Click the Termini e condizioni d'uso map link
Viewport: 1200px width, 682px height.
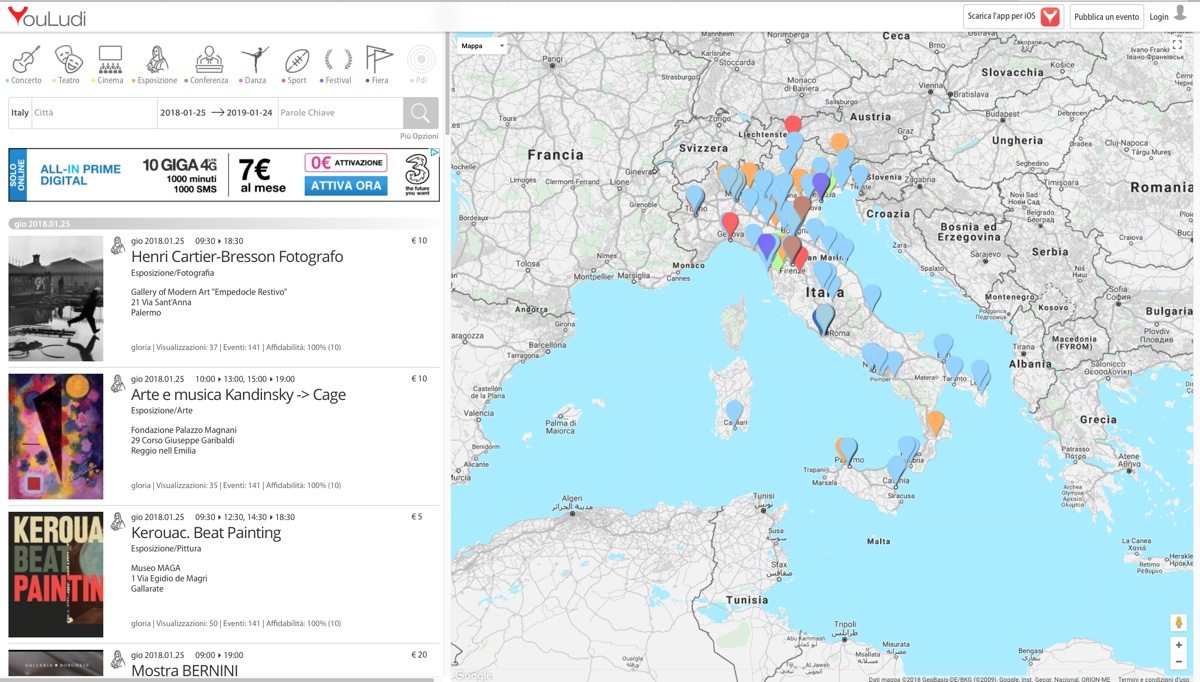1153,679
